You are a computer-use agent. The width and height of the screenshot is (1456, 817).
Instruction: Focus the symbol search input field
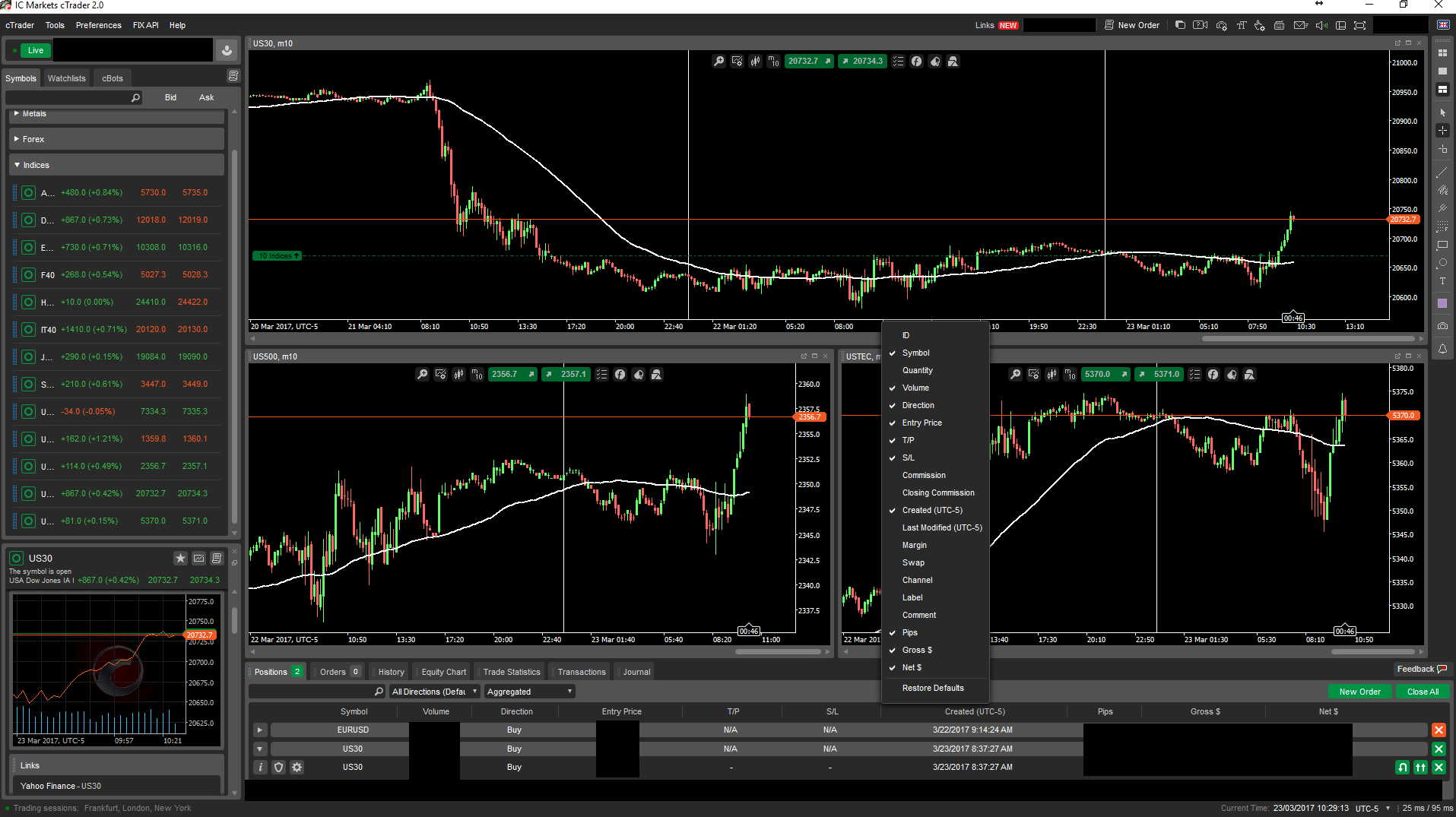(74, 98)
